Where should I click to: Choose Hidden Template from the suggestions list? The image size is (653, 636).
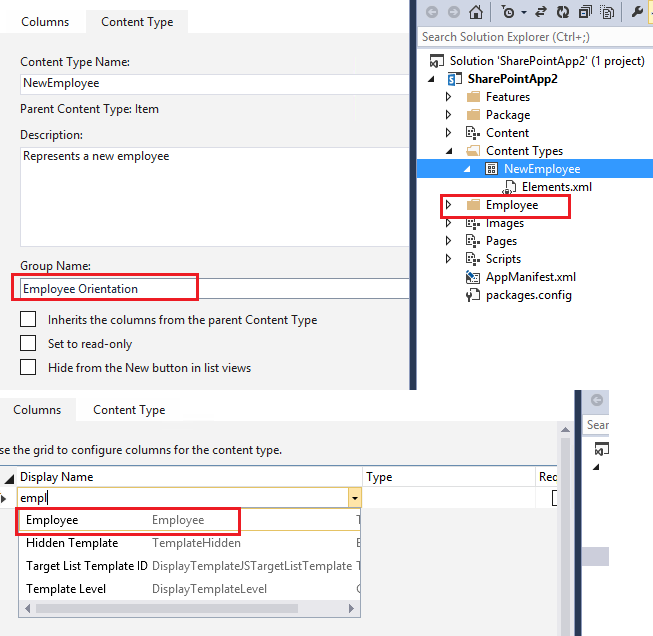pyautogui.click(x=189, y=543)
